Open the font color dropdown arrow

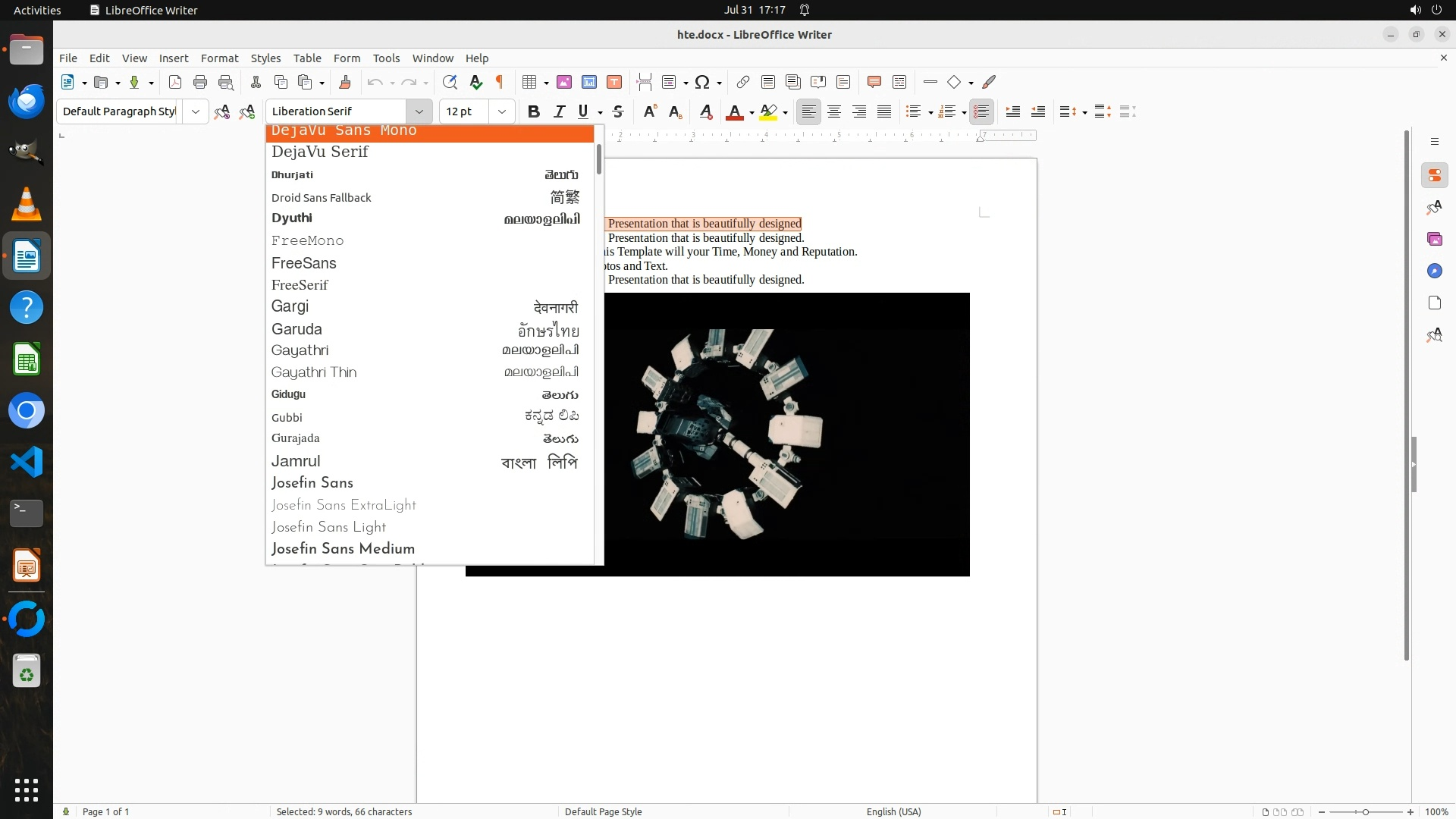coord(752,112)
